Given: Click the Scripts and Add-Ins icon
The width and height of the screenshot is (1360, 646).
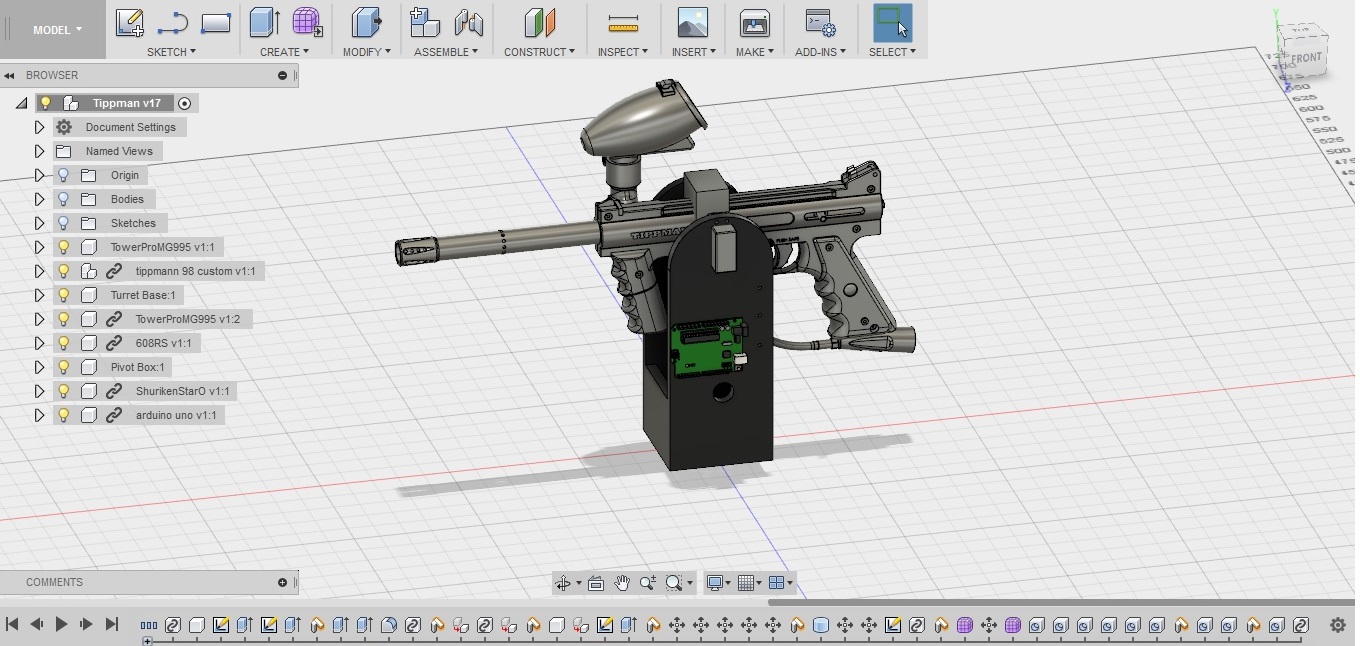Looking at the screenshot, I should pyautogui.click(x=821, y=22).
